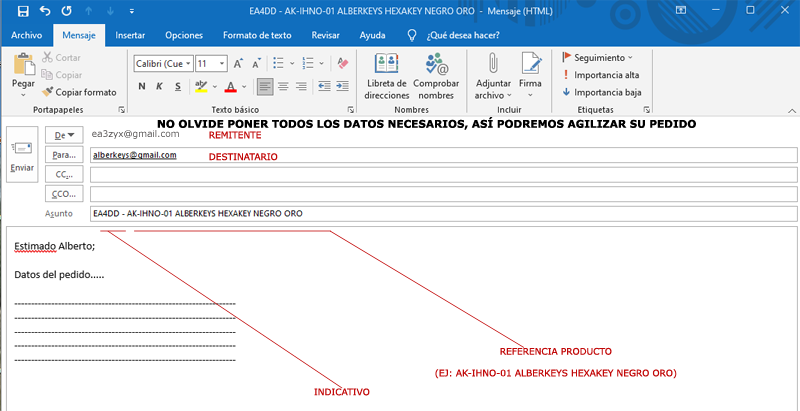Mark message as Importancia baja

click(602, 92)
